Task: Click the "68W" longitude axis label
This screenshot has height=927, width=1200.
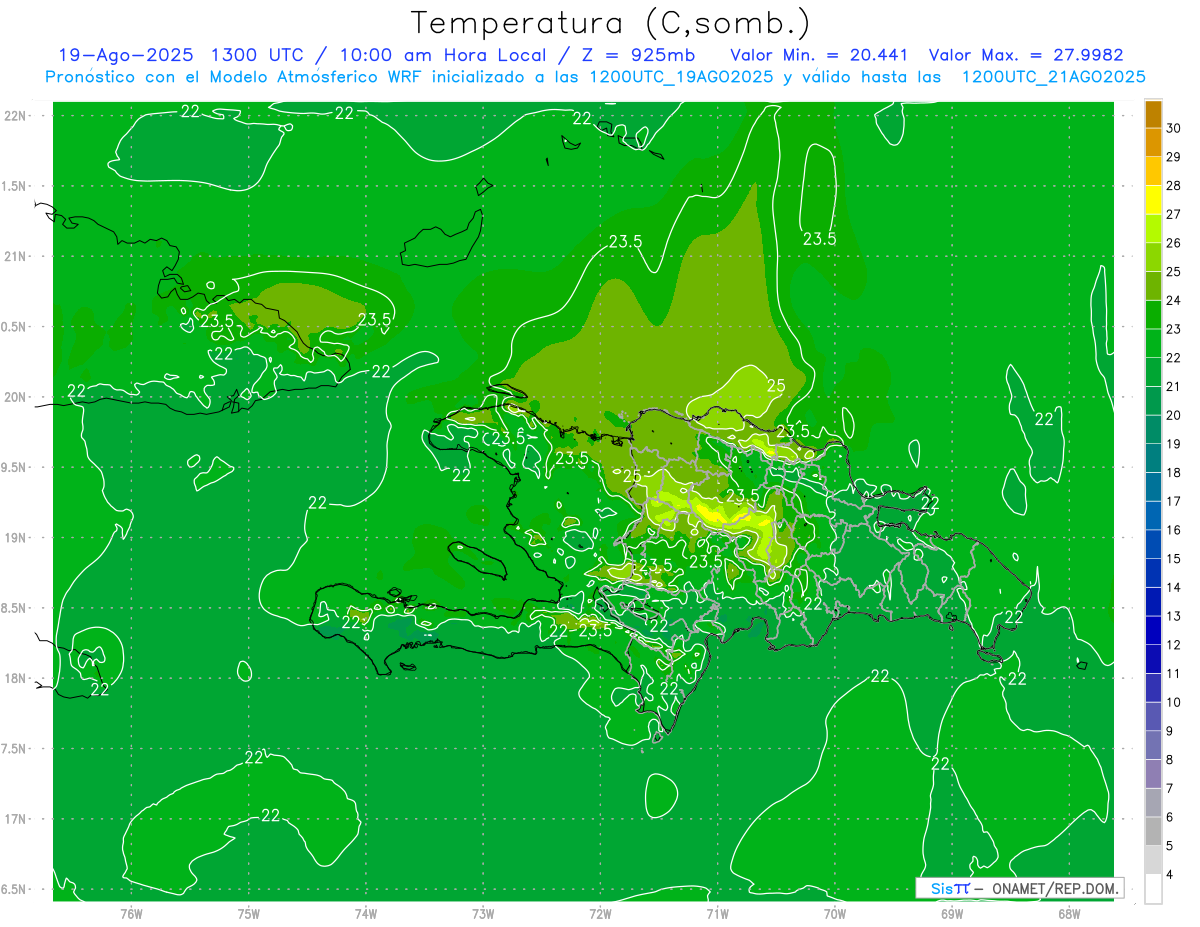Action: pos(1068,914)
